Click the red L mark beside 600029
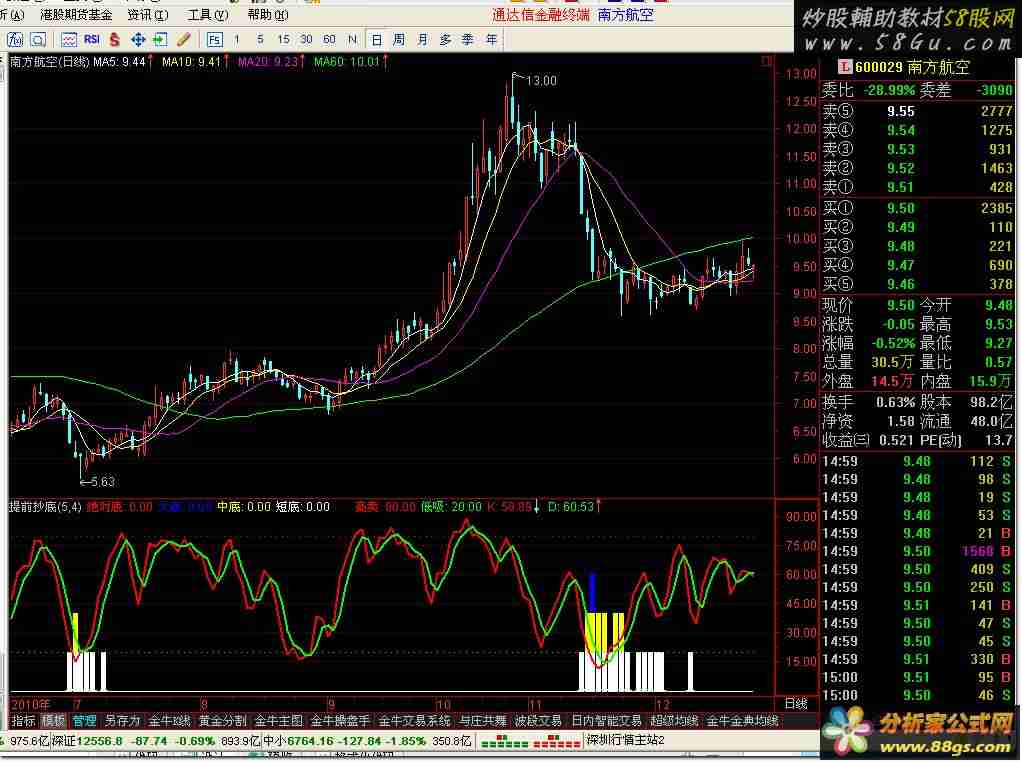The height and width of the screenshot is (762, 1022). pos(845,66)
